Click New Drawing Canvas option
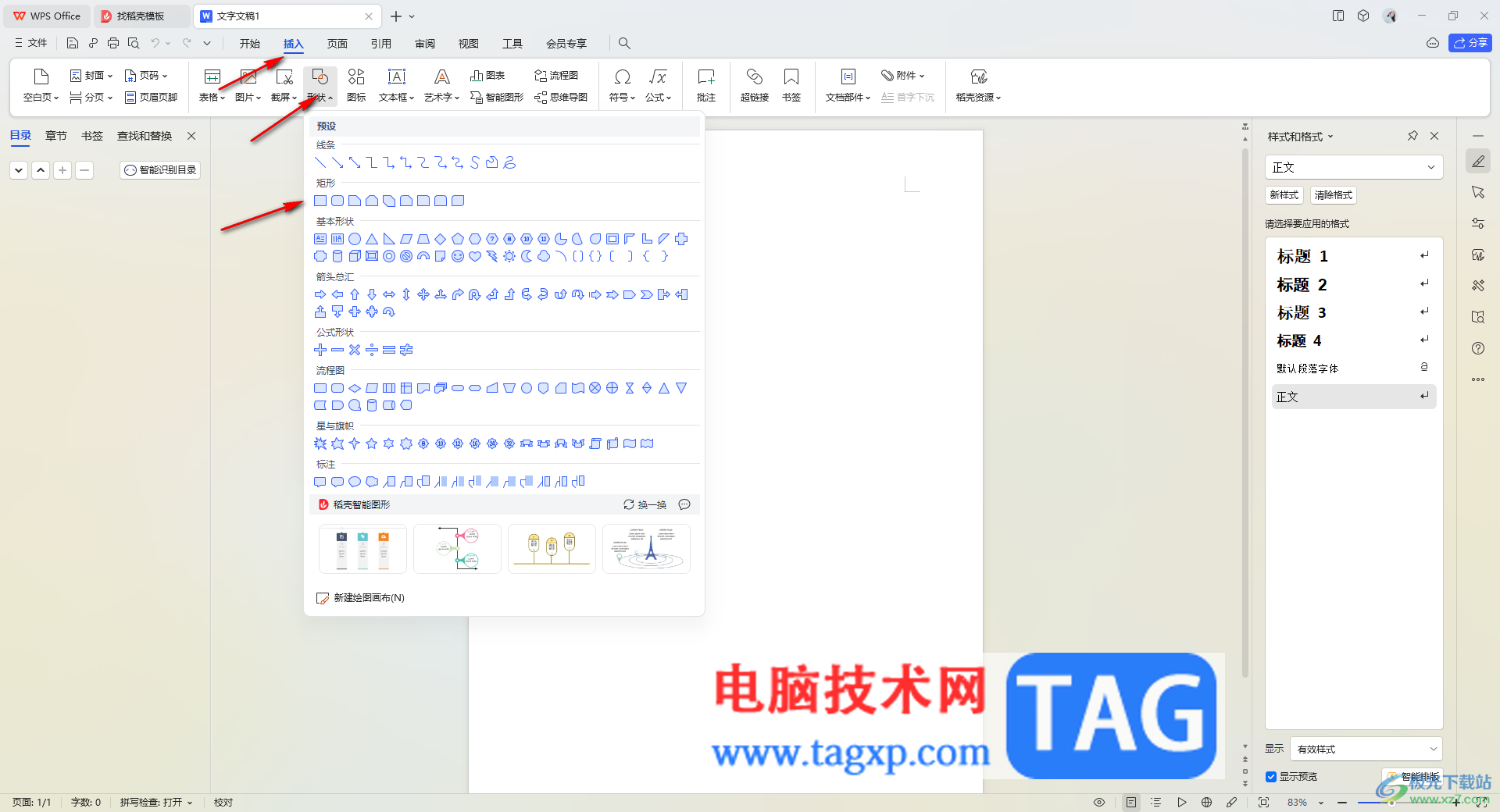The height and width of the screenshot is (812, 1500). 360,598
